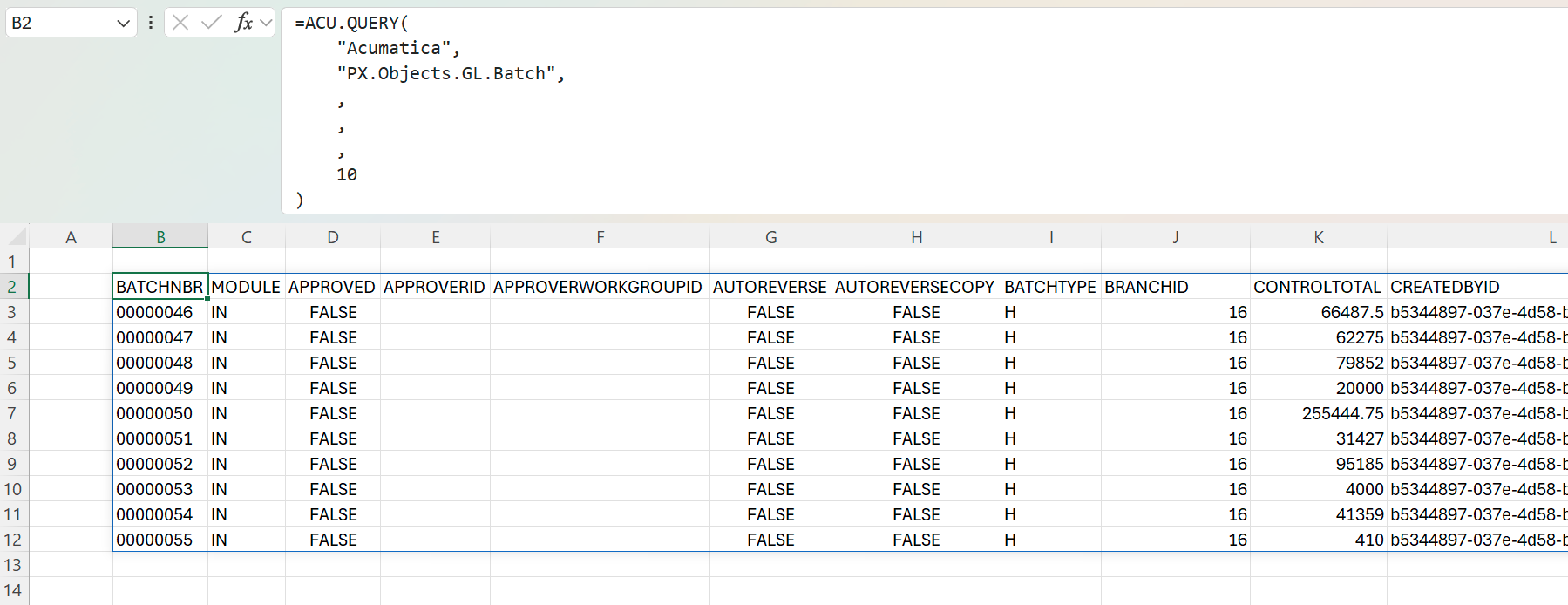Click the APPROVERWORKGROUPID header cell
This screenshot has height=605, width=1568.
[600, 287]
